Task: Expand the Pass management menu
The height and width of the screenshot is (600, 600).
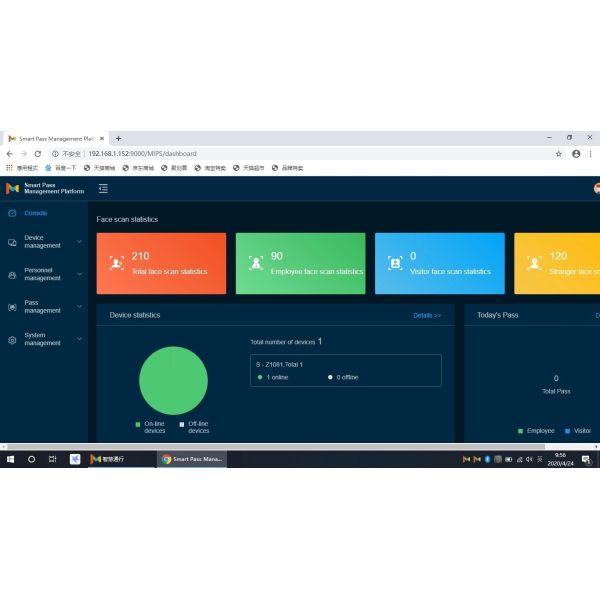Action: pyautogui.click(x=43, y=306)
